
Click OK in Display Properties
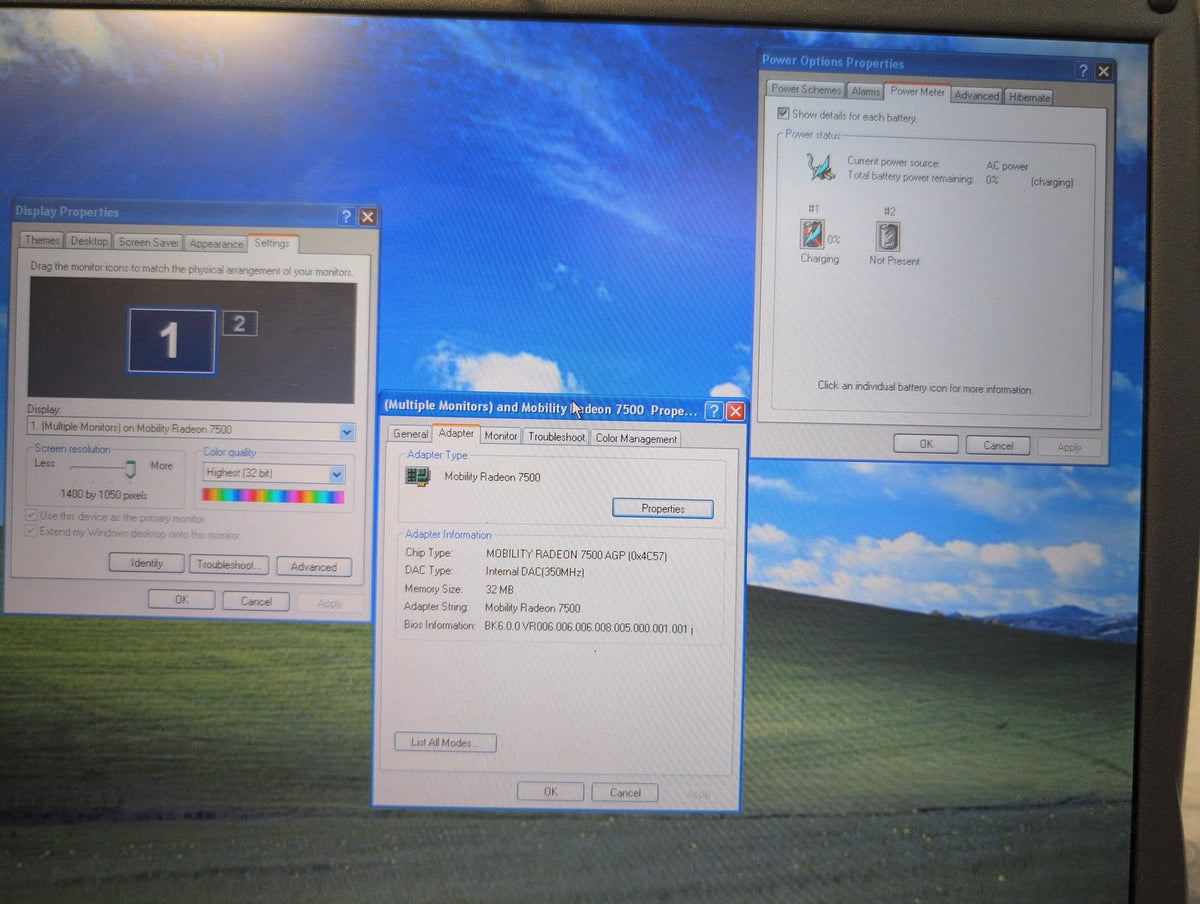pyautogui.click(x=181, y=600)
